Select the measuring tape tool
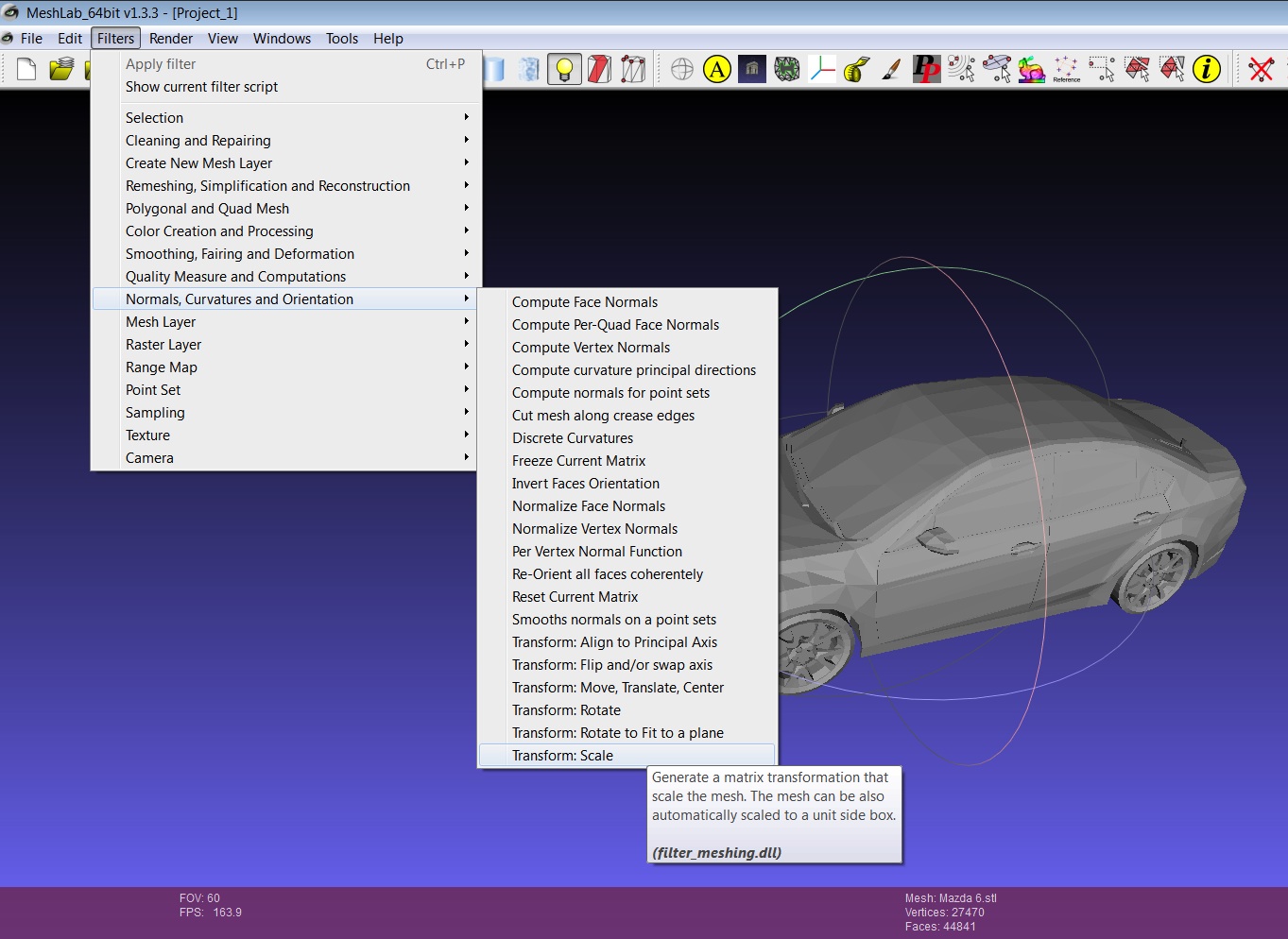Image resolution: width=1288 pixels, height=939 pixels. pyautogui.click(x=855, y=68)
